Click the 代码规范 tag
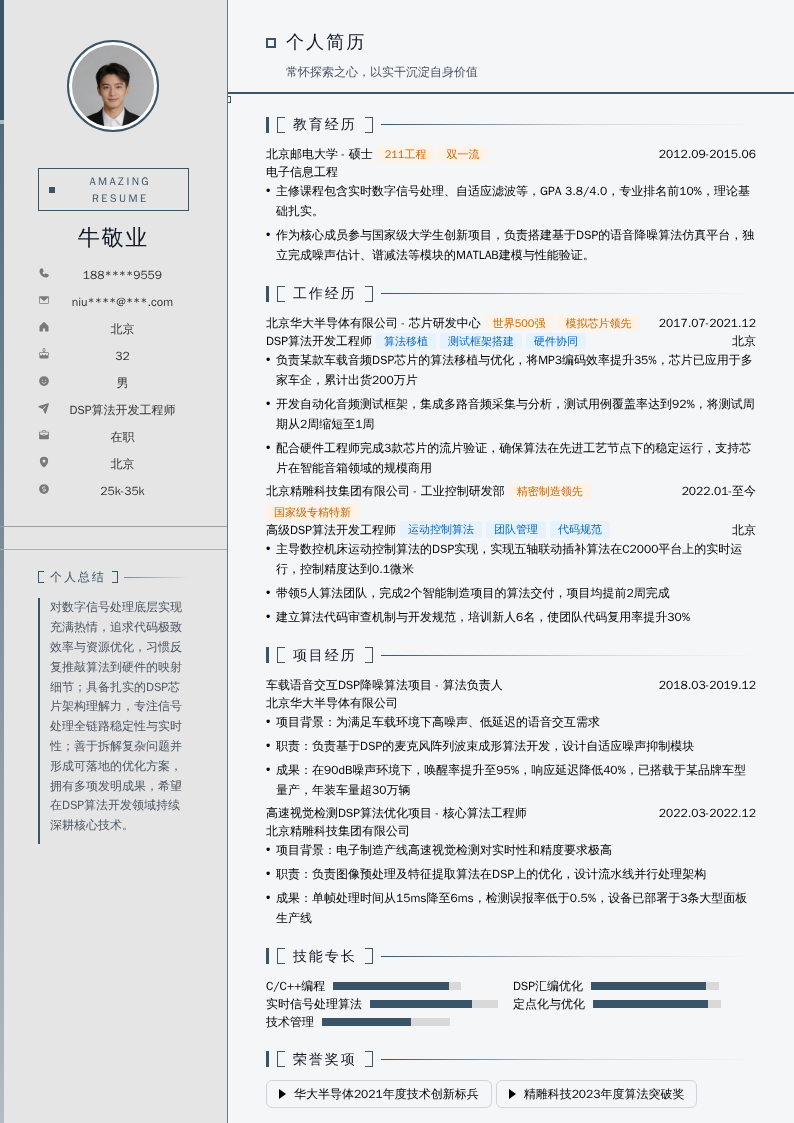The width and height of the screenshot is (794, 1123). [x=580, y=529]
